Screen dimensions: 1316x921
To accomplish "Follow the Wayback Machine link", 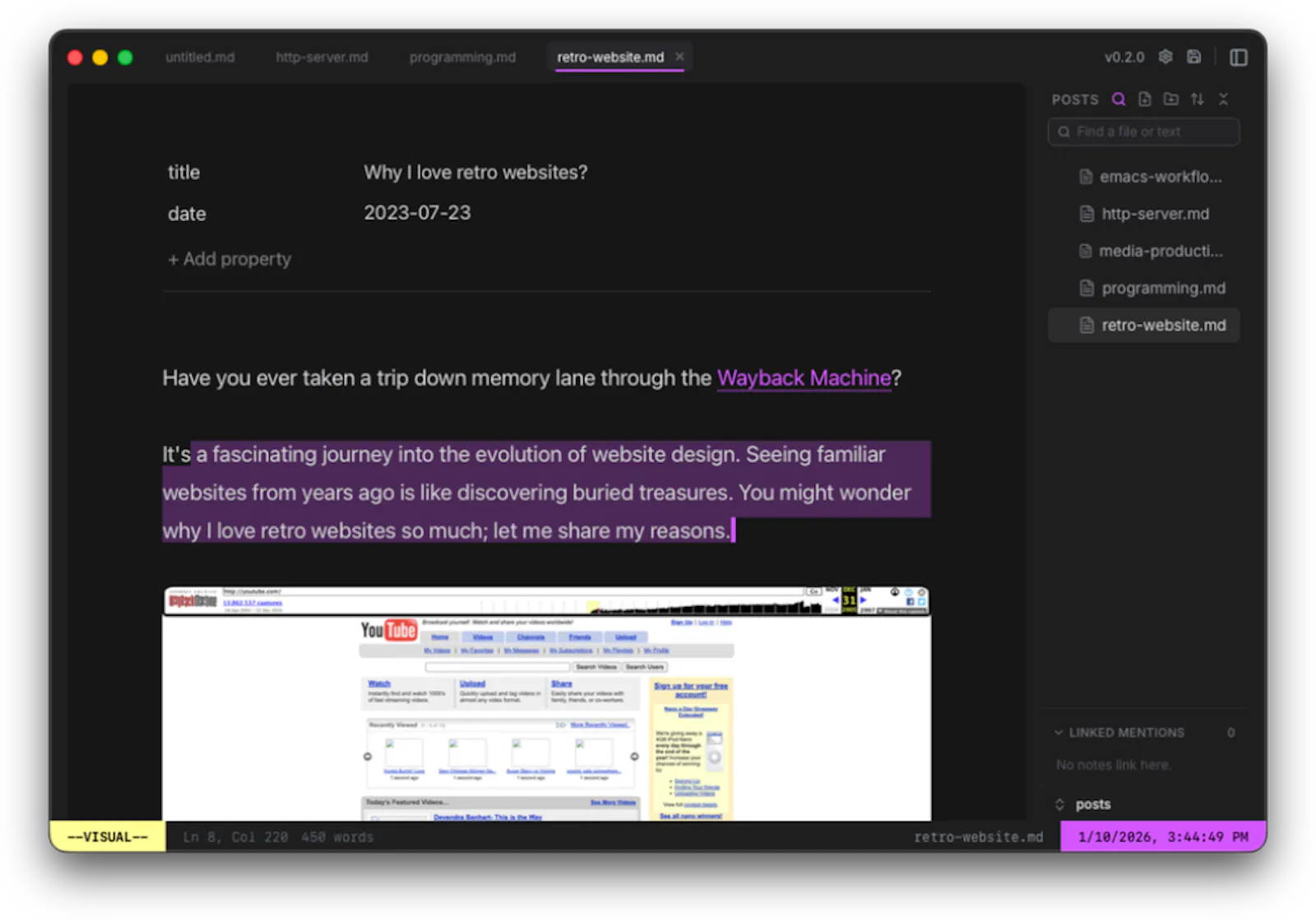I will click(x=804, y=378).
